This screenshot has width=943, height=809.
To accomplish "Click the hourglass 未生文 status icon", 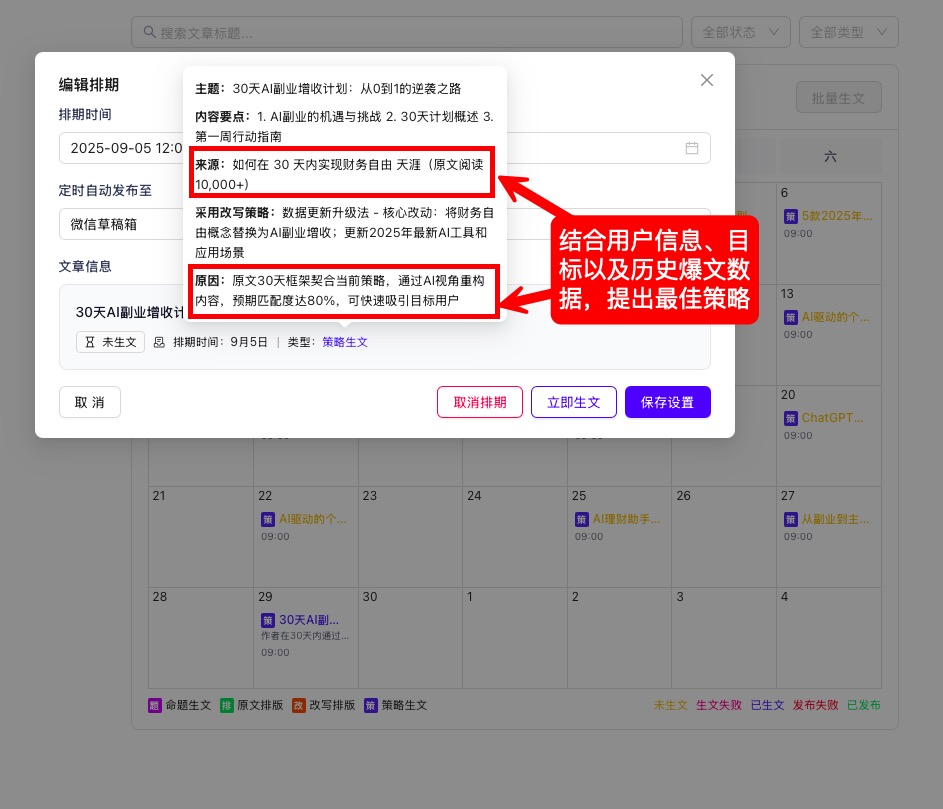I will click(90, 341).
